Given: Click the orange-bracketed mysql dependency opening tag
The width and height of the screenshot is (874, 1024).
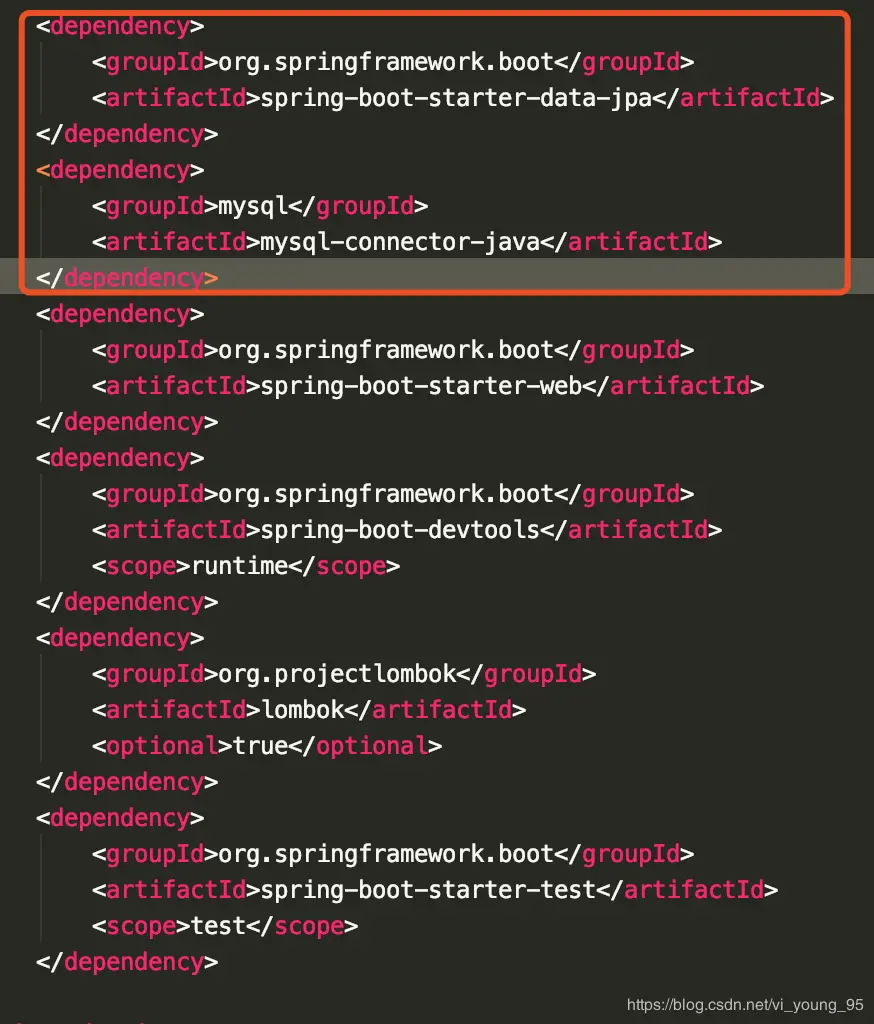Looking at the screenshot, I should click(120, 170).
